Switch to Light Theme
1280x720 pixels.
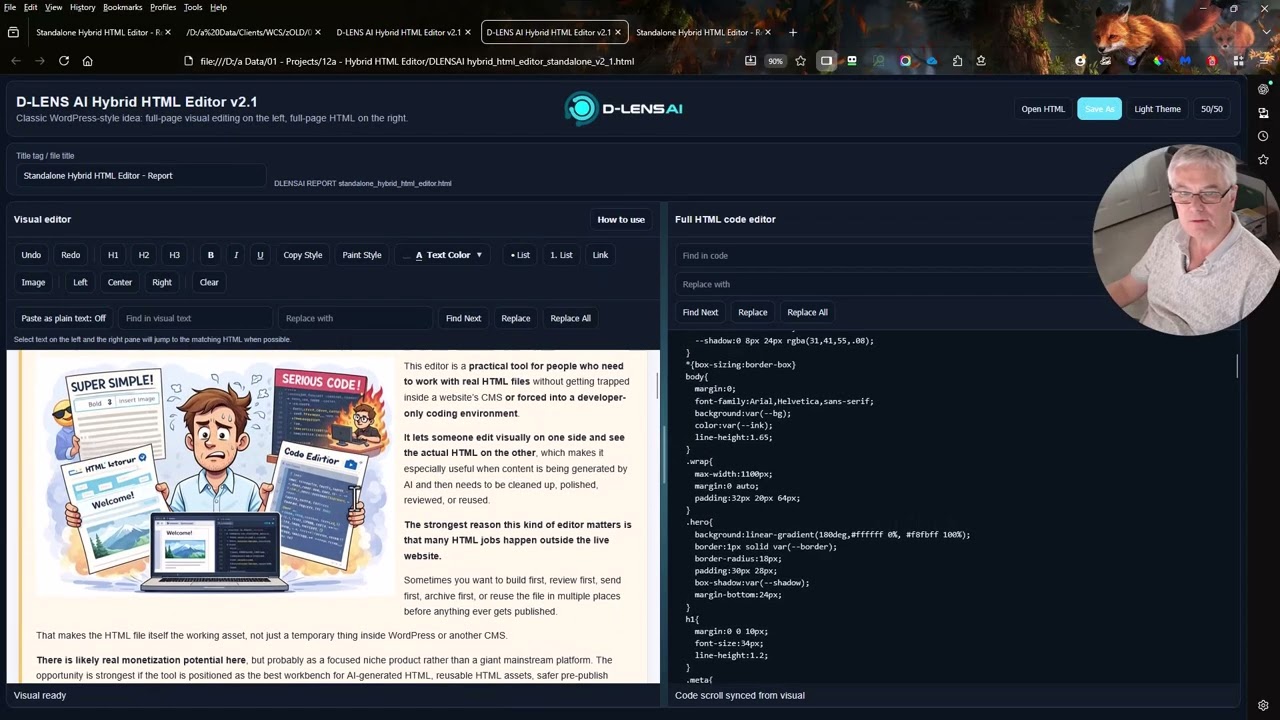click(1157, 109)
